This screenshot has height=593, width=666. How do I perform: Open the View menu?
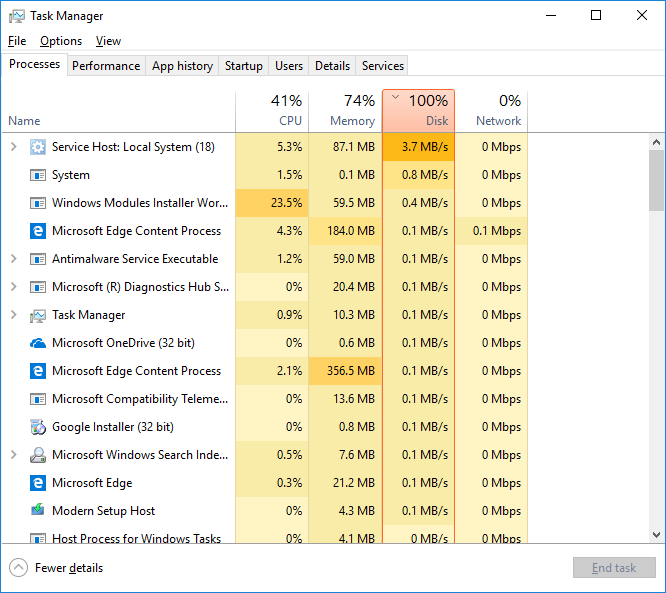point(108,41)
